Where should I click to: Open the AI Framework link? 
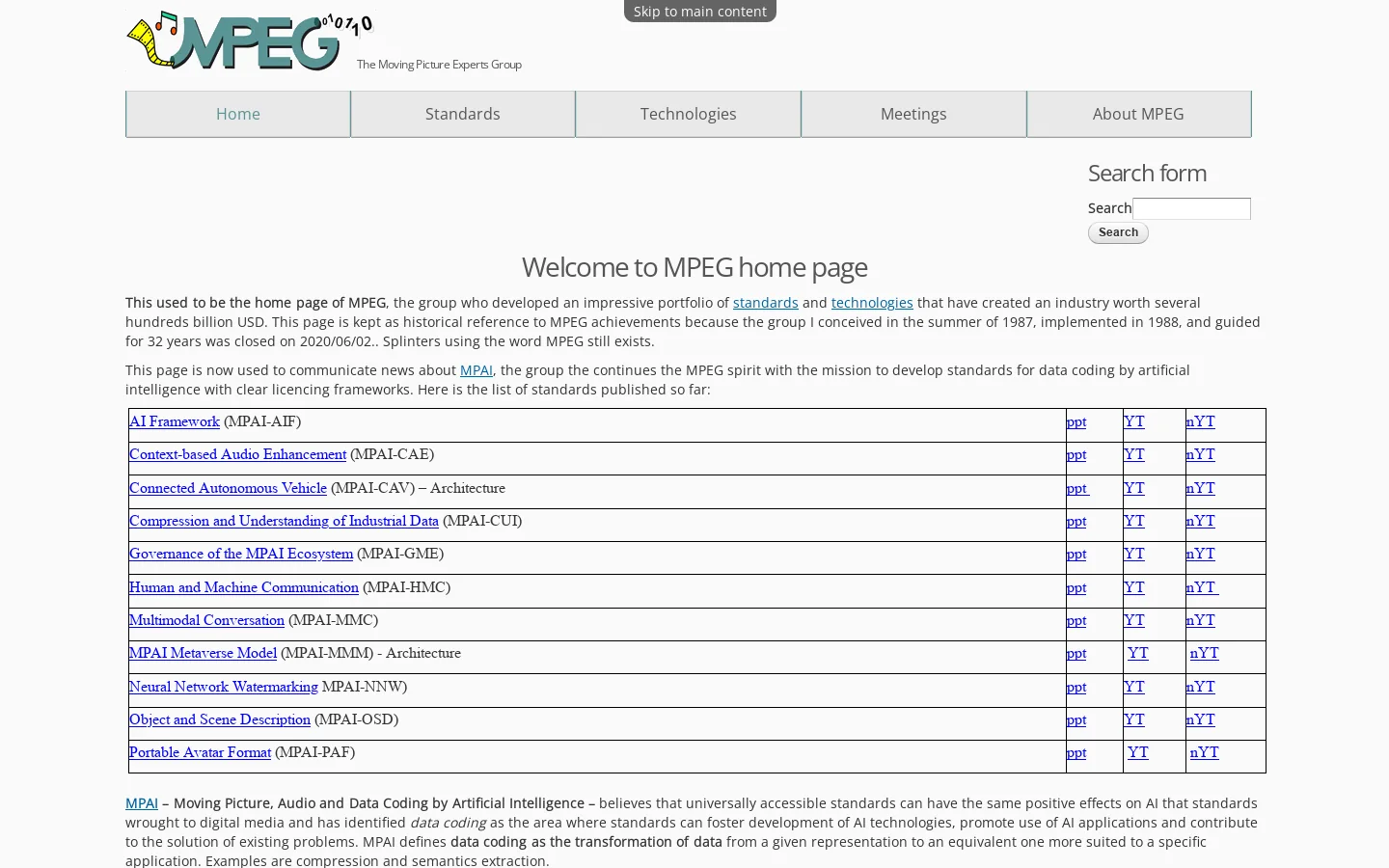pyautogui.click(x=175, y=421)
